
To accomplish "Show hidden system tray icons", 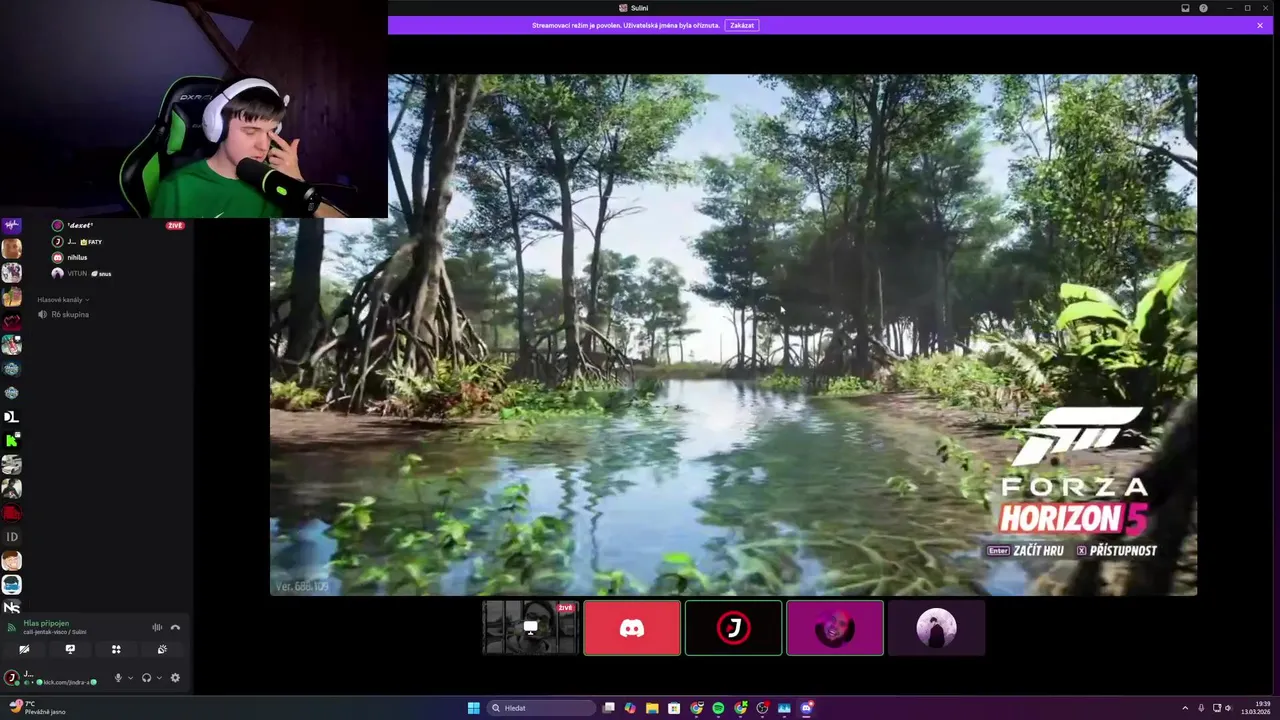I will pyautogui.click(x=1186, y=708).
